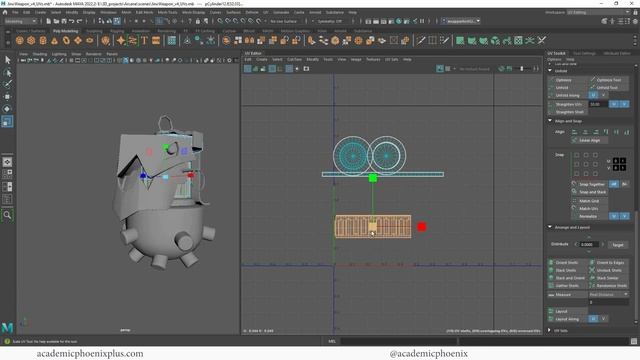Image resolution: width=640 pixels, height=360 pixels.
Task: Open the Modeling menu set dropdown
Action: click(20, 21)
